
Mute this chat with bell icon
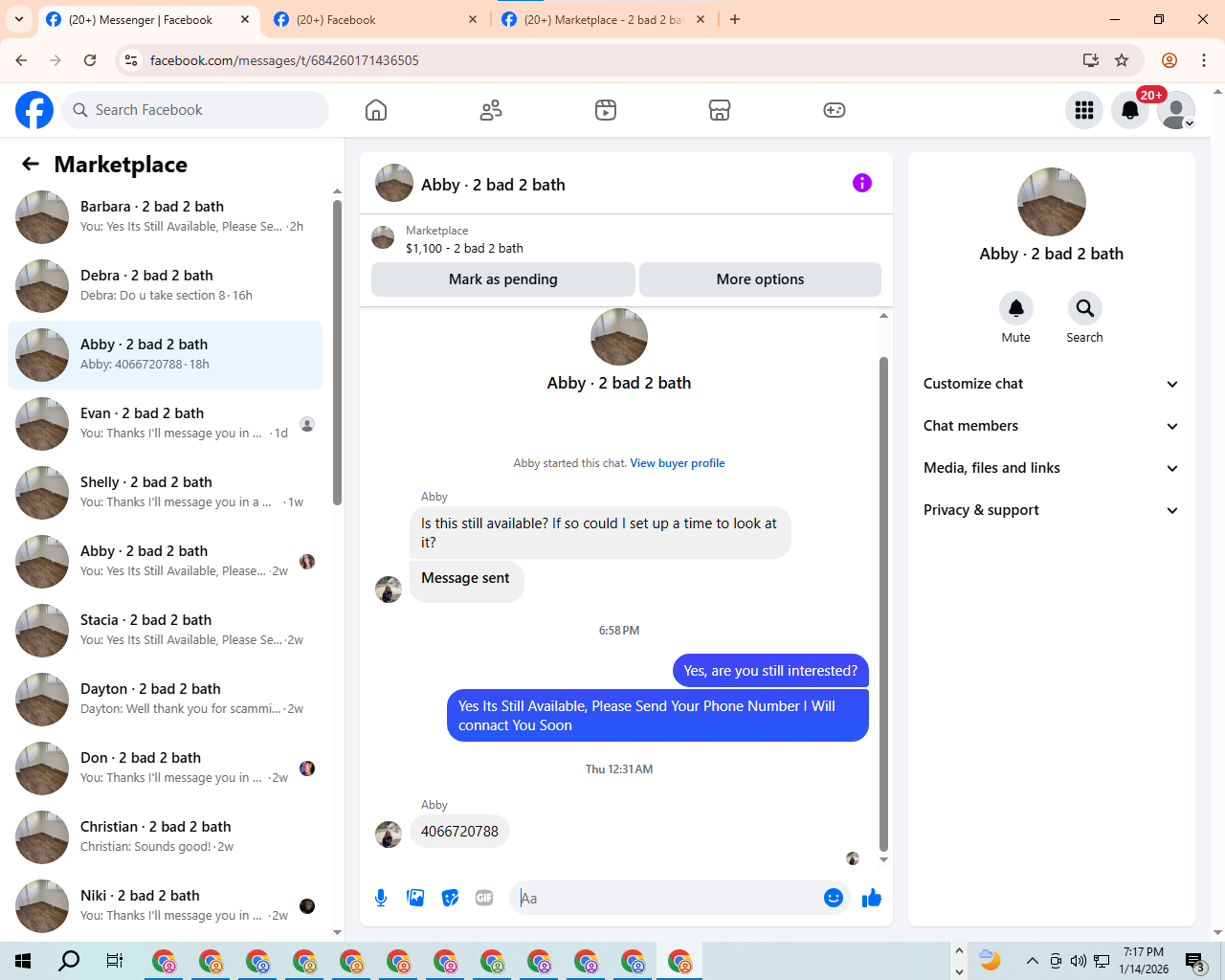tap(1016, 308)
